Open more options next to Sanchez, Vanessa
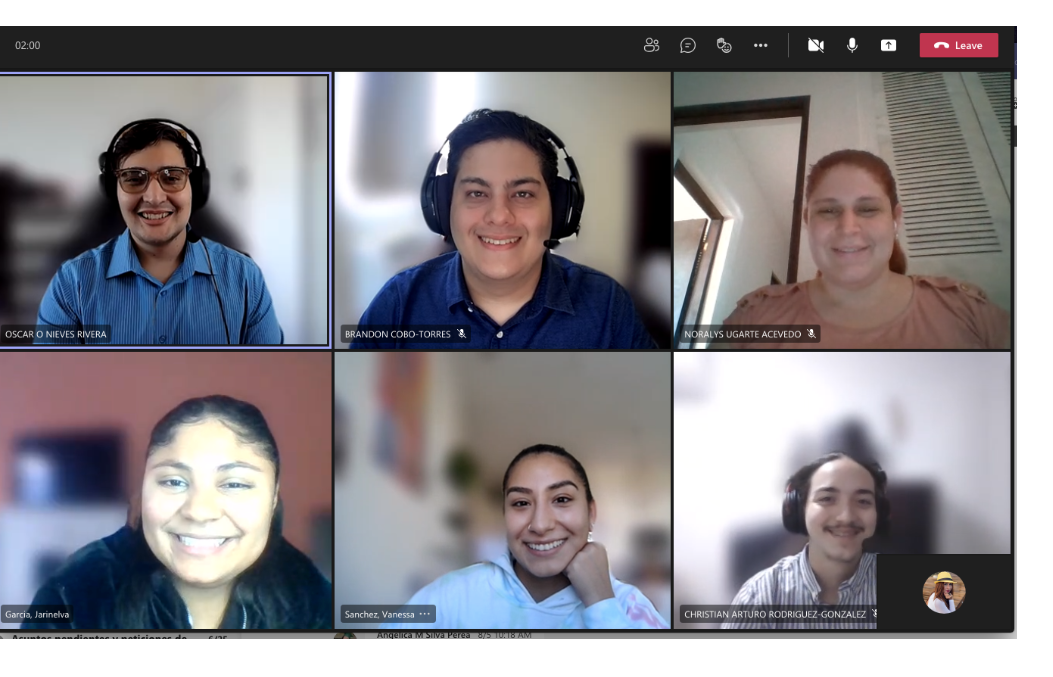This screenshot has width=1053, height=677. tap(425, 614)
